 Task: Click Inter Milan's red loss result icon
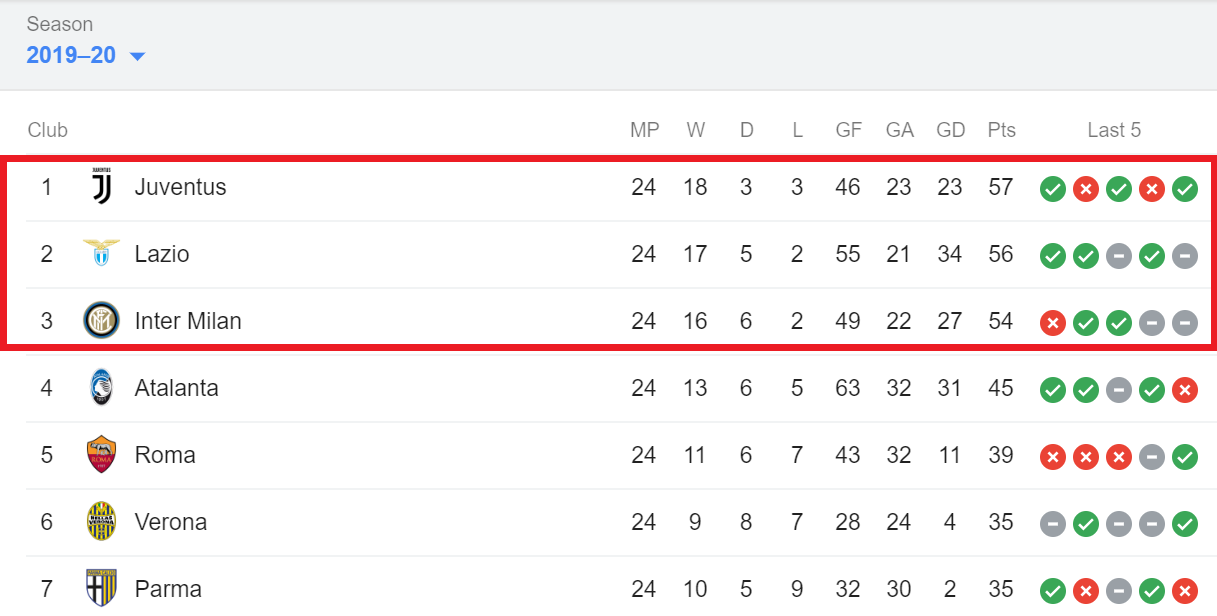1052,322
